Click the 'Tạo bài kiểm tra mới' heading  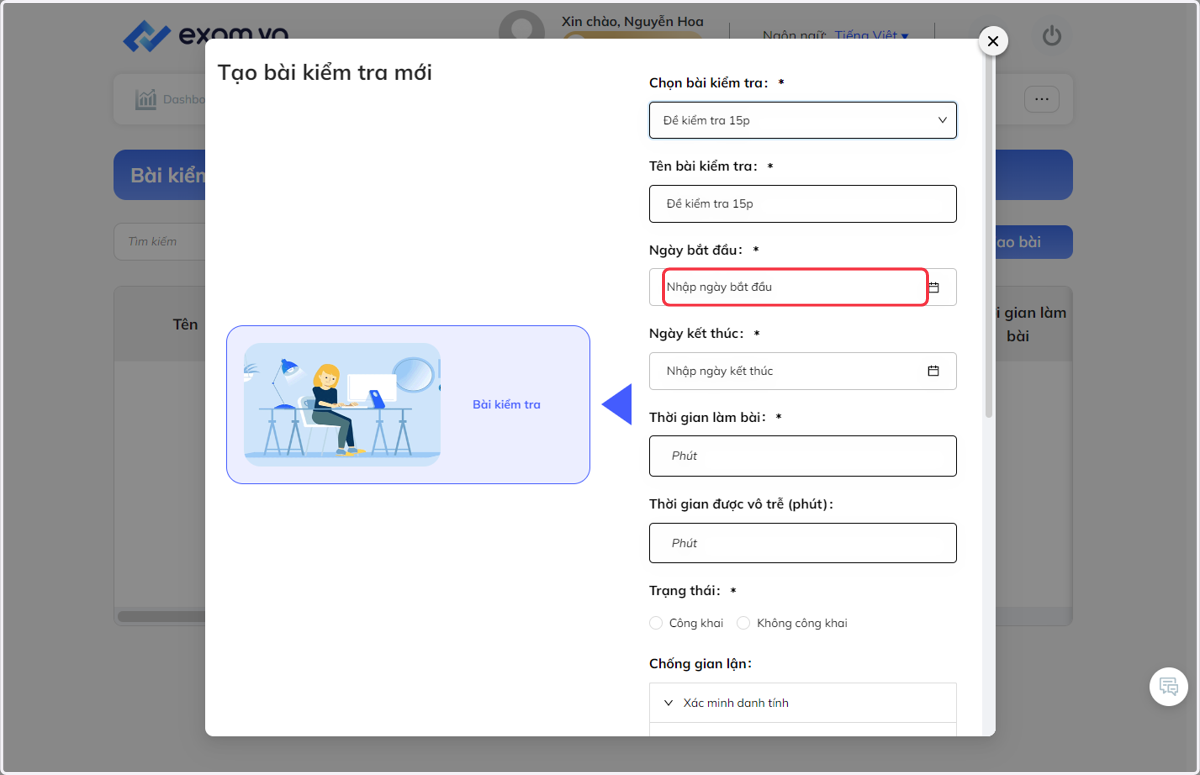(x=325, y=73)
